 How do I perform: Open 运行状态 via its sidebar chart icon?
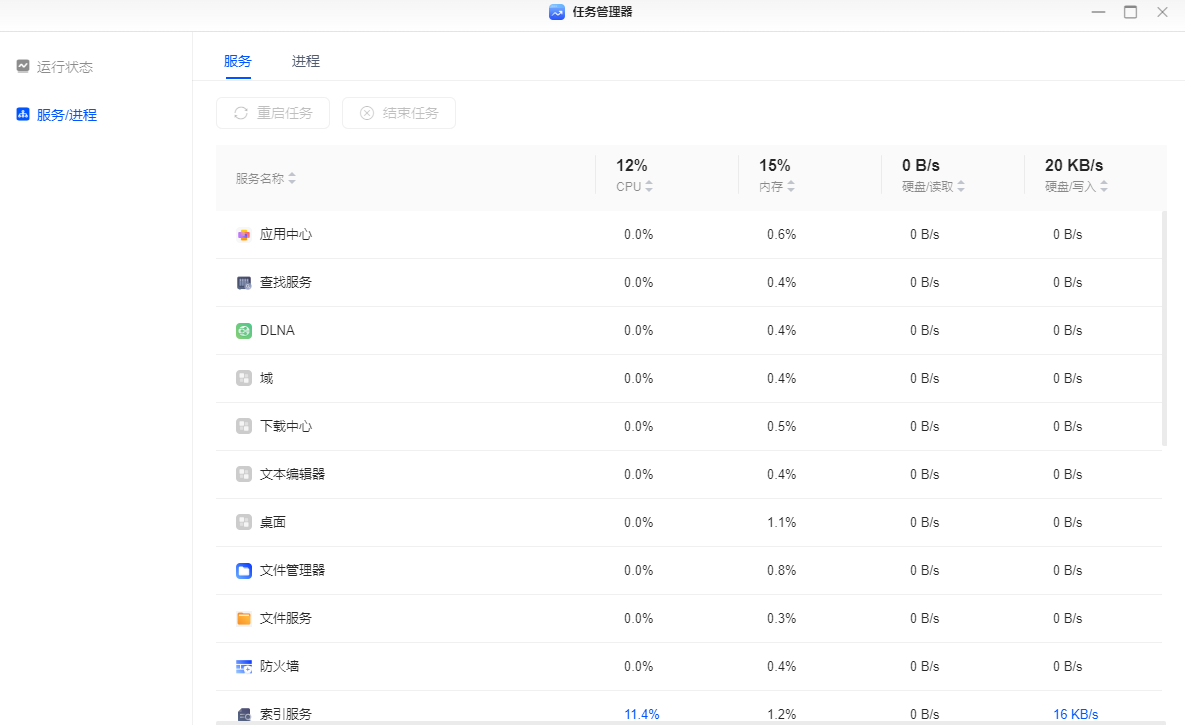pyautogui.click(x=23, y=67)
